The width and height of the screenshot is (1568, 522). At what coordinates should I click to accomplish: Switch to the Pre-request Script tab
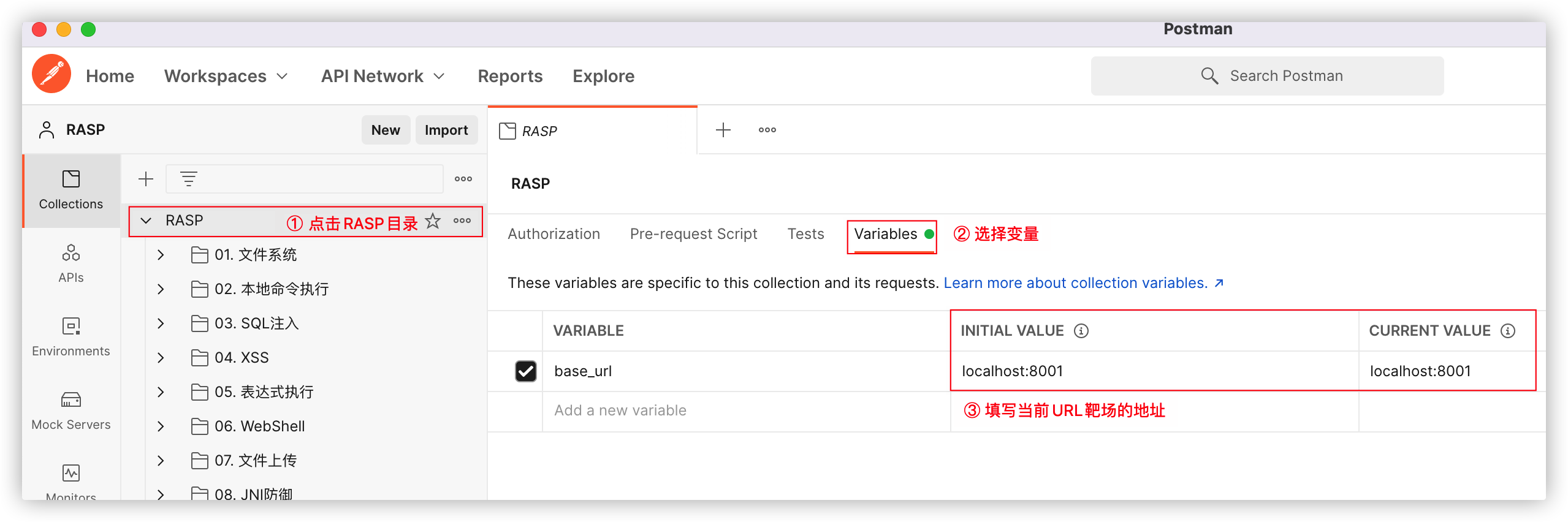[x=694, y=234]
